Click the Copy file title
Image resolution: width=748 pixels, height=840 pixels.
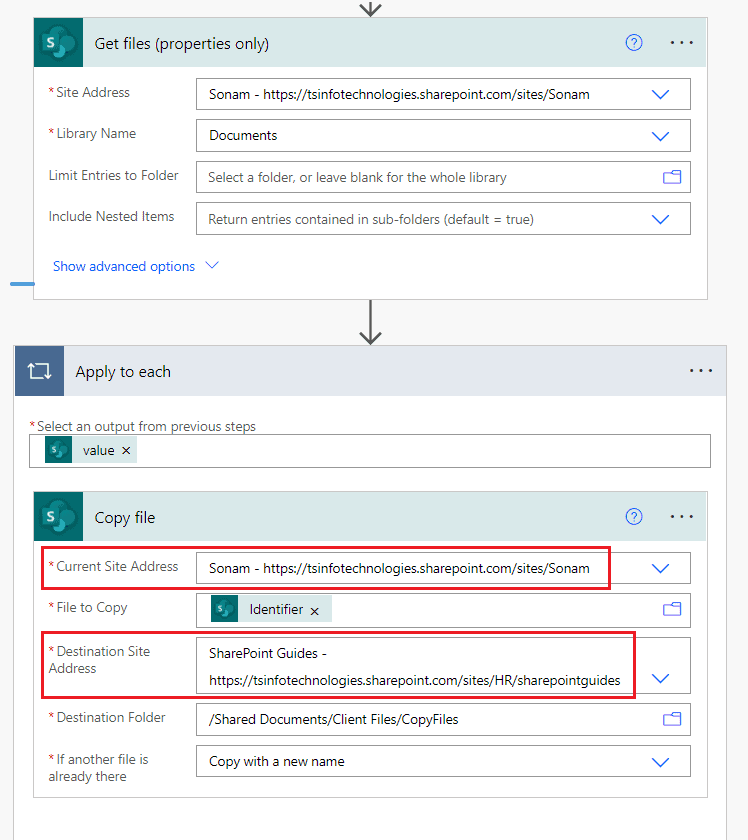125,518
